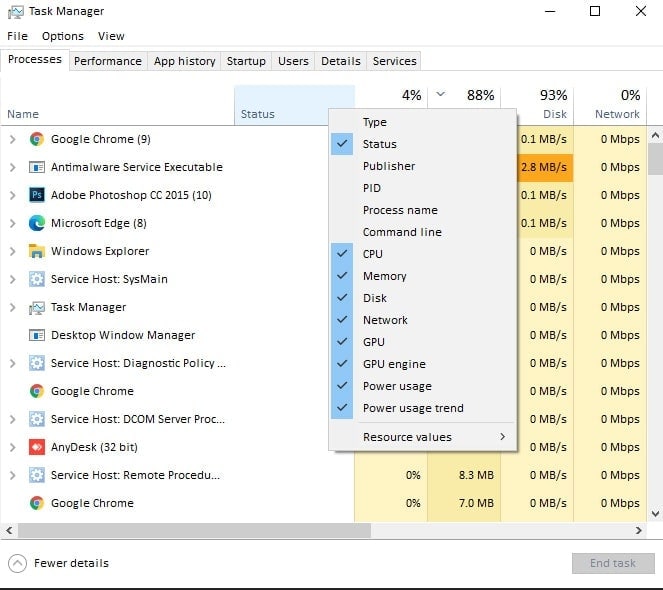
Task: Click the sort arrow above the 88% column
Action: click(x=440, y=94)
